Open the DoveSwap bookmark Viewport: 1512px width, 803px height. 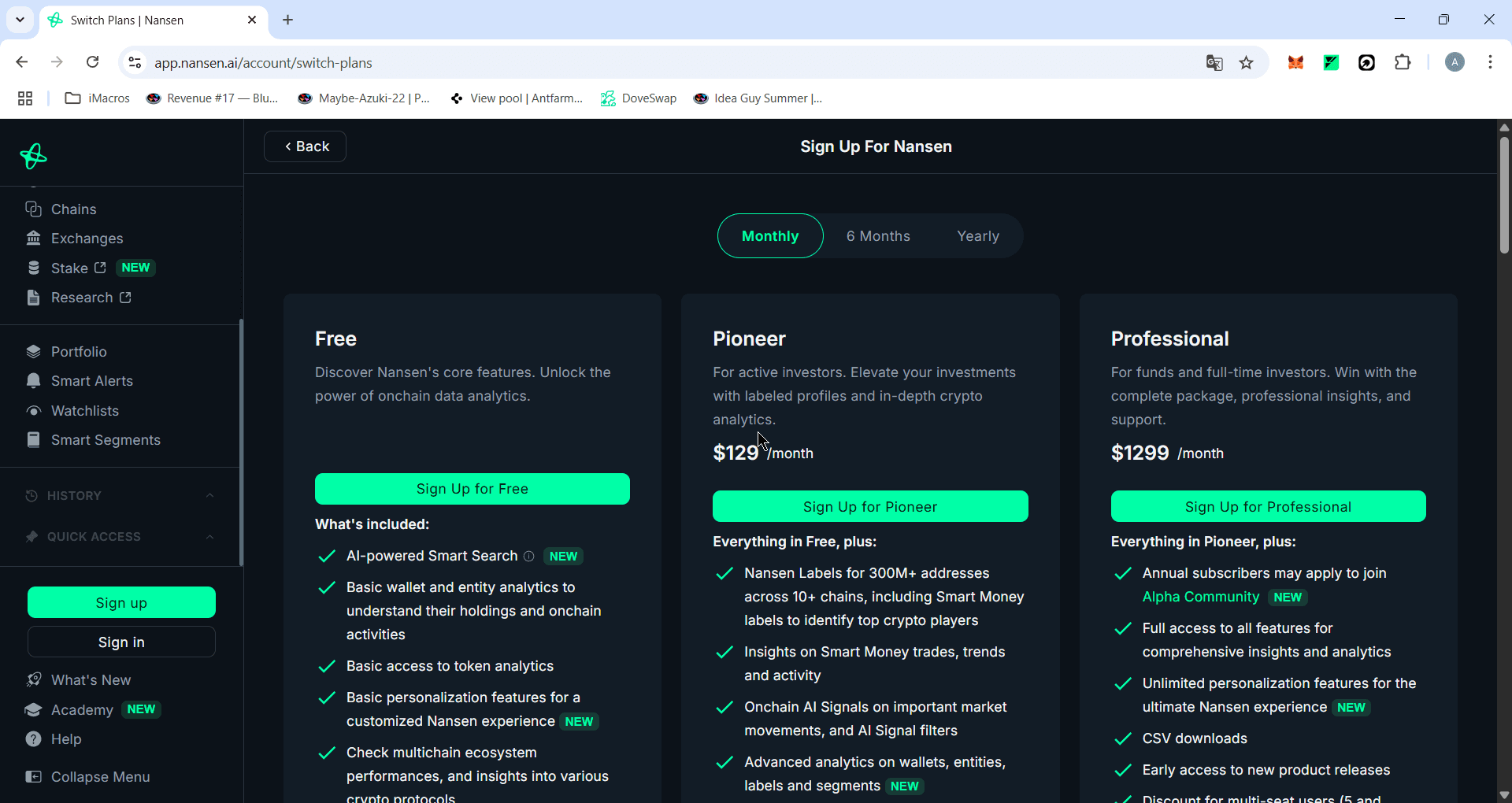click(x=639, y=98)
